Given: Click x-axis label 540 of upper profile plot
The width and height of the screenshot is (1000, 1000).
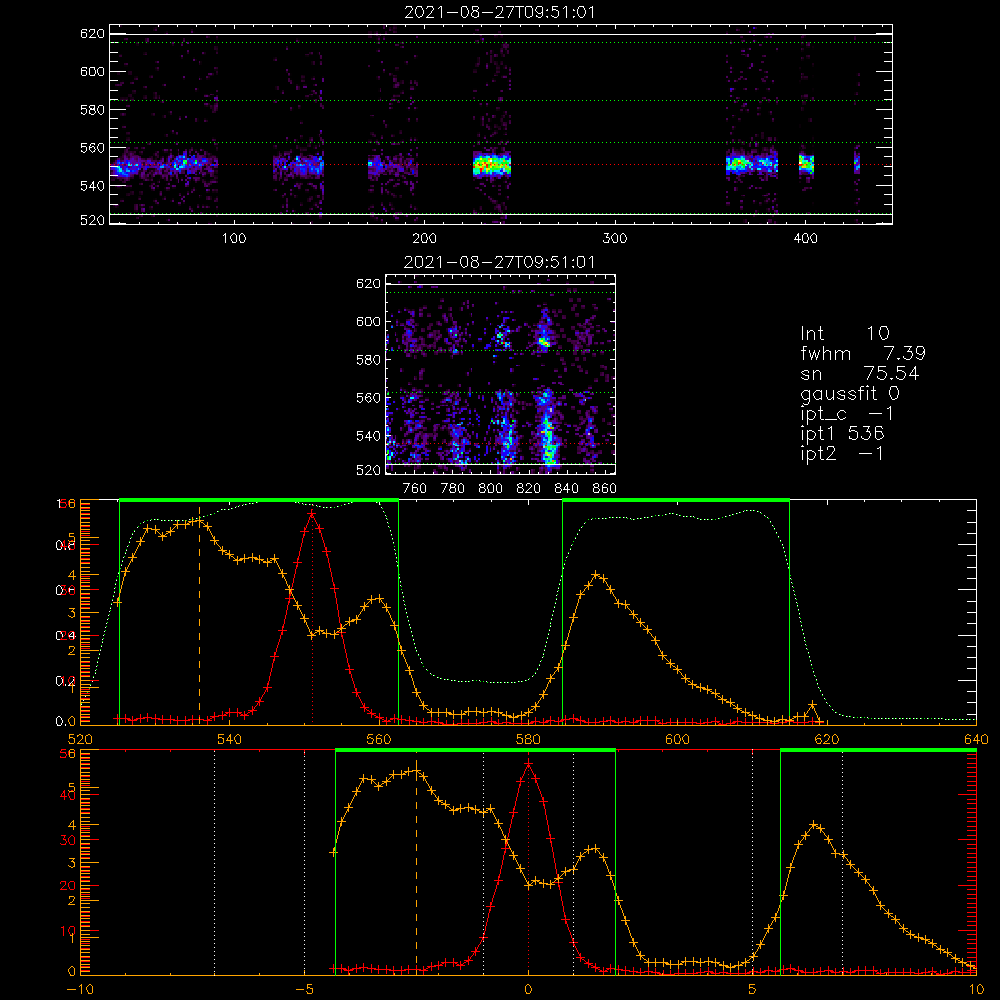Looking at the screenshot, I should 230,739.
